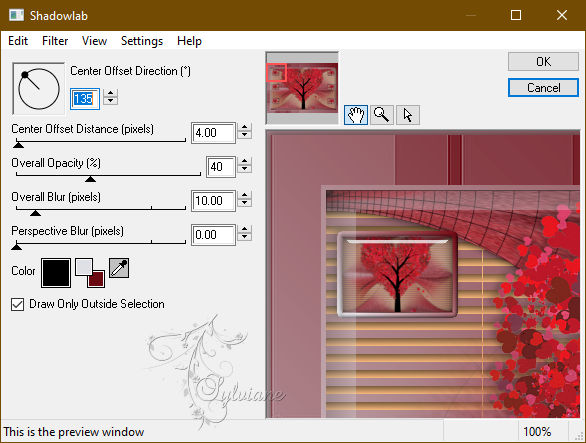Increase Center Offset Direction with up arrow

[110, 93]
